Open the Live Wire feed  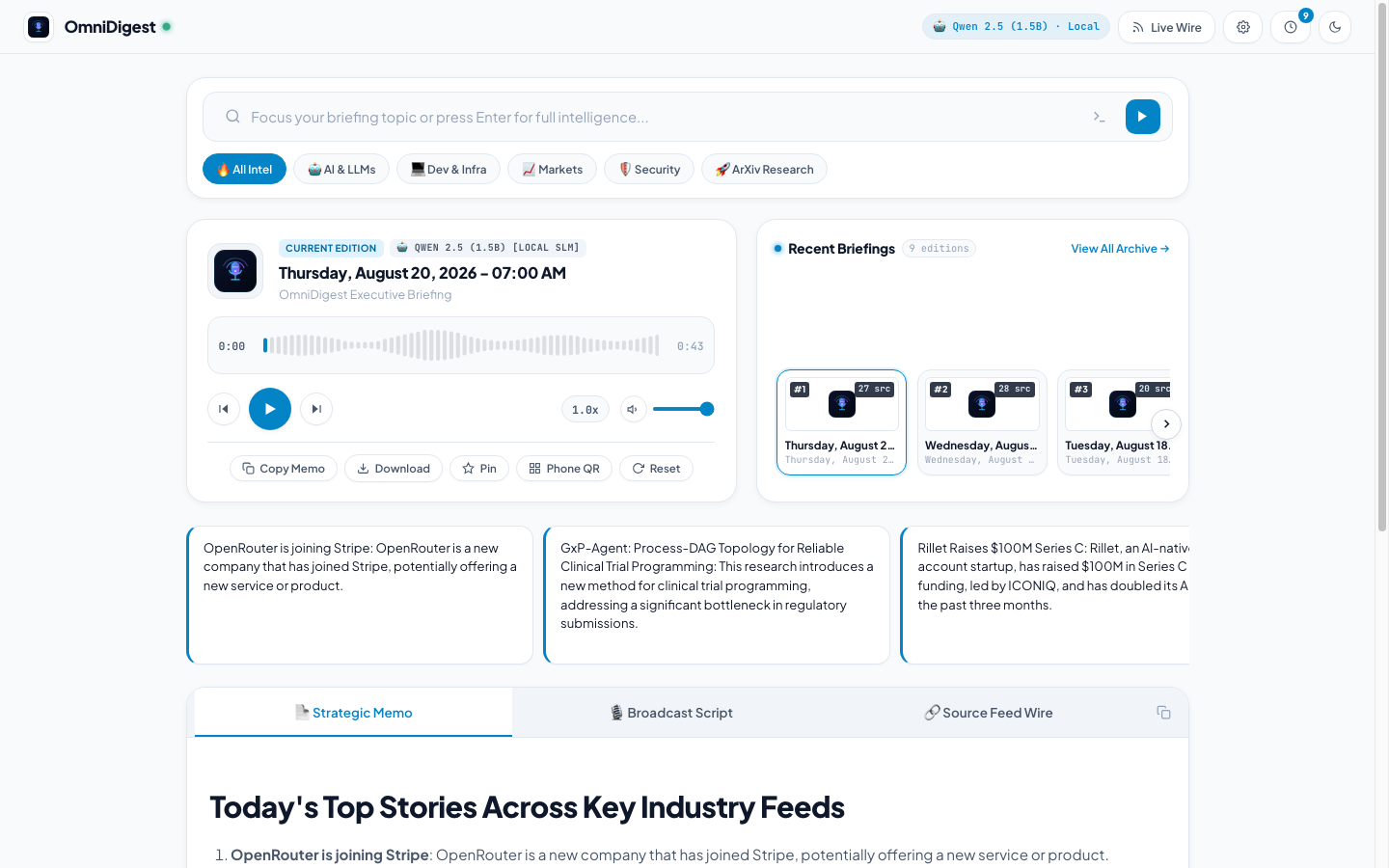[x=1166, y=27]
